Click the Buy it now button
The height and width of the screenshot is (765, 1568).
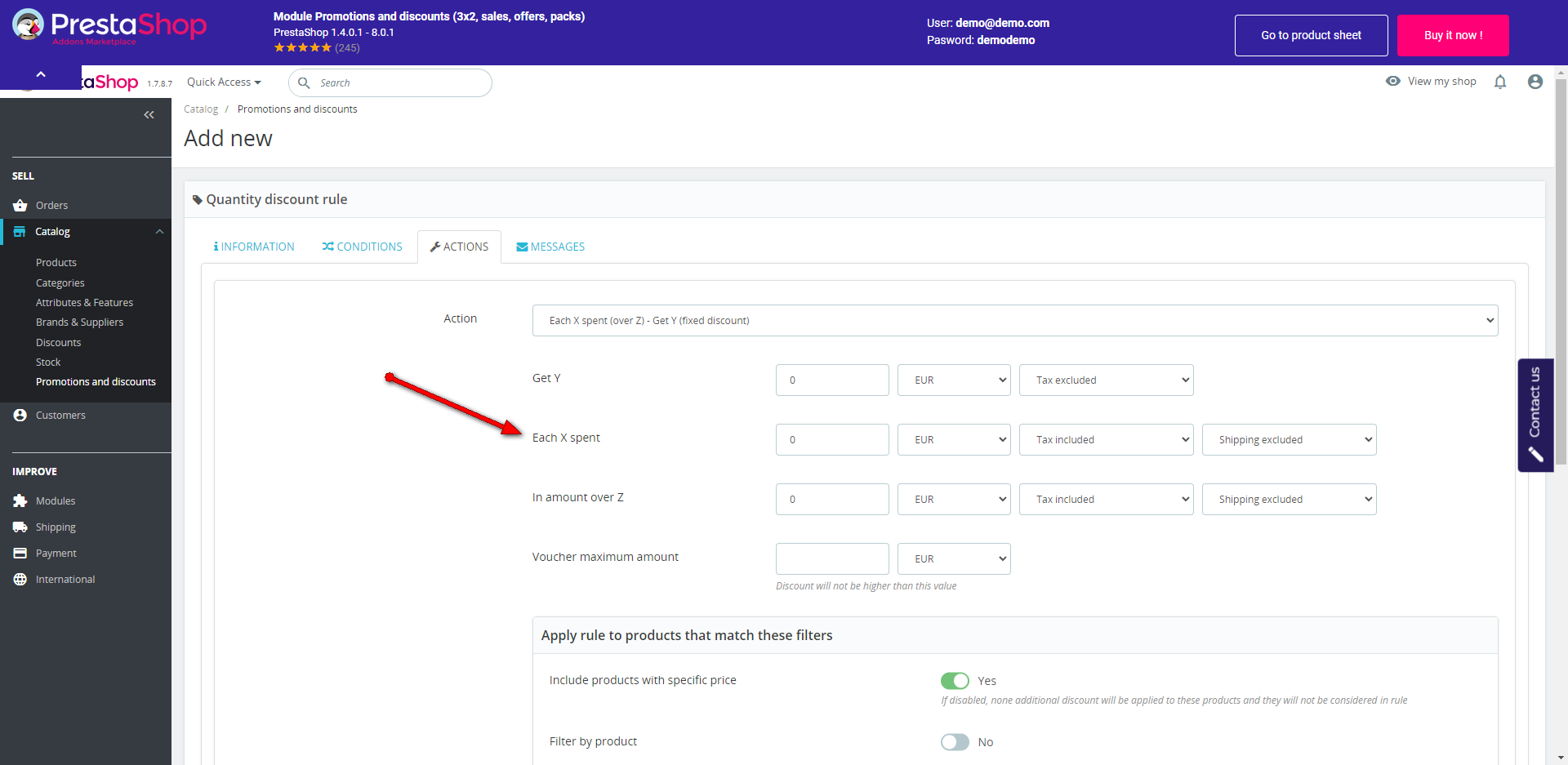coord(1453,36)
